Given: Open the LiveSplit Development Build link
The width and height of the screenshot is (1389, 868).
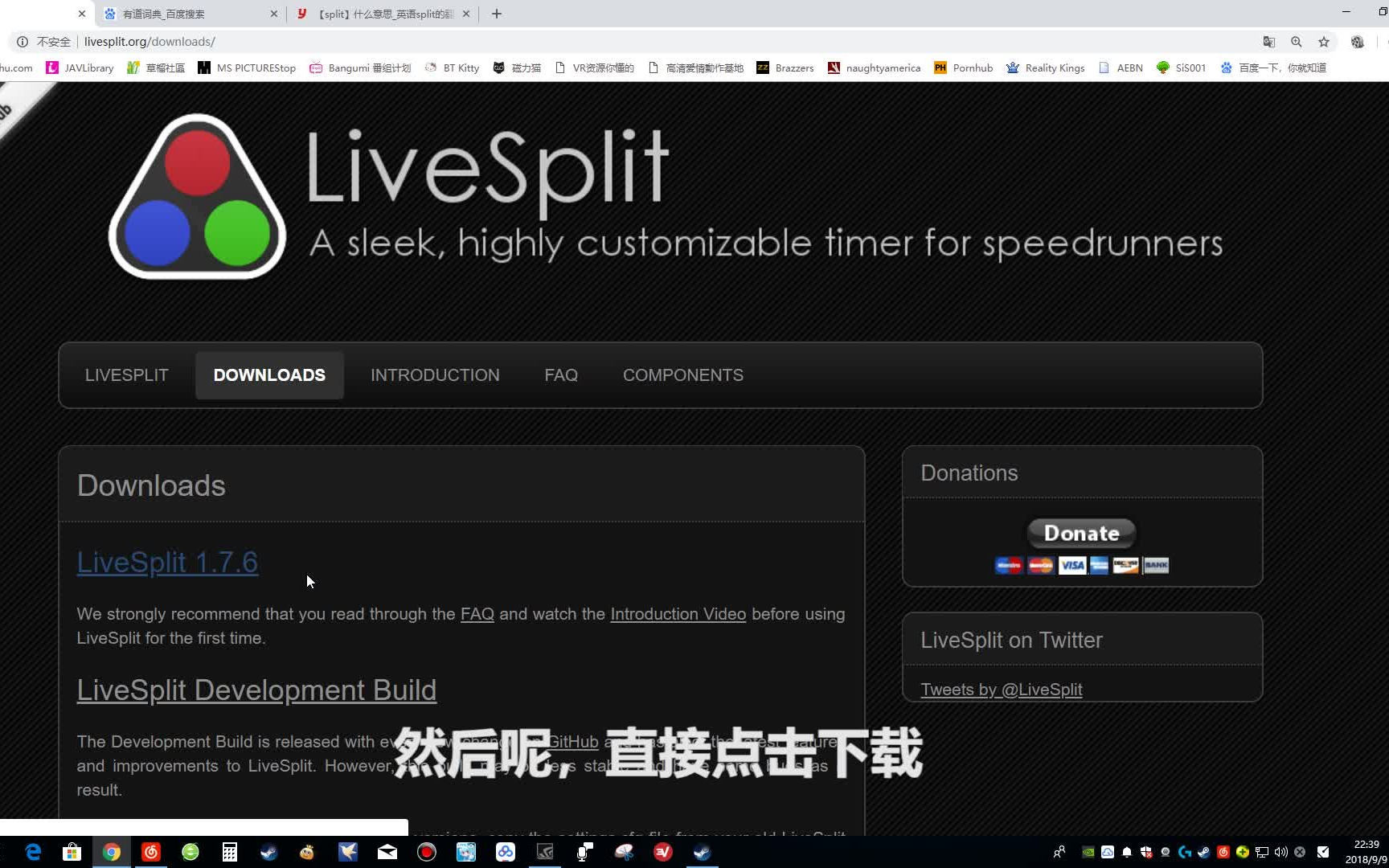Looking at the screenshot, I should click(x=256, y=690).
